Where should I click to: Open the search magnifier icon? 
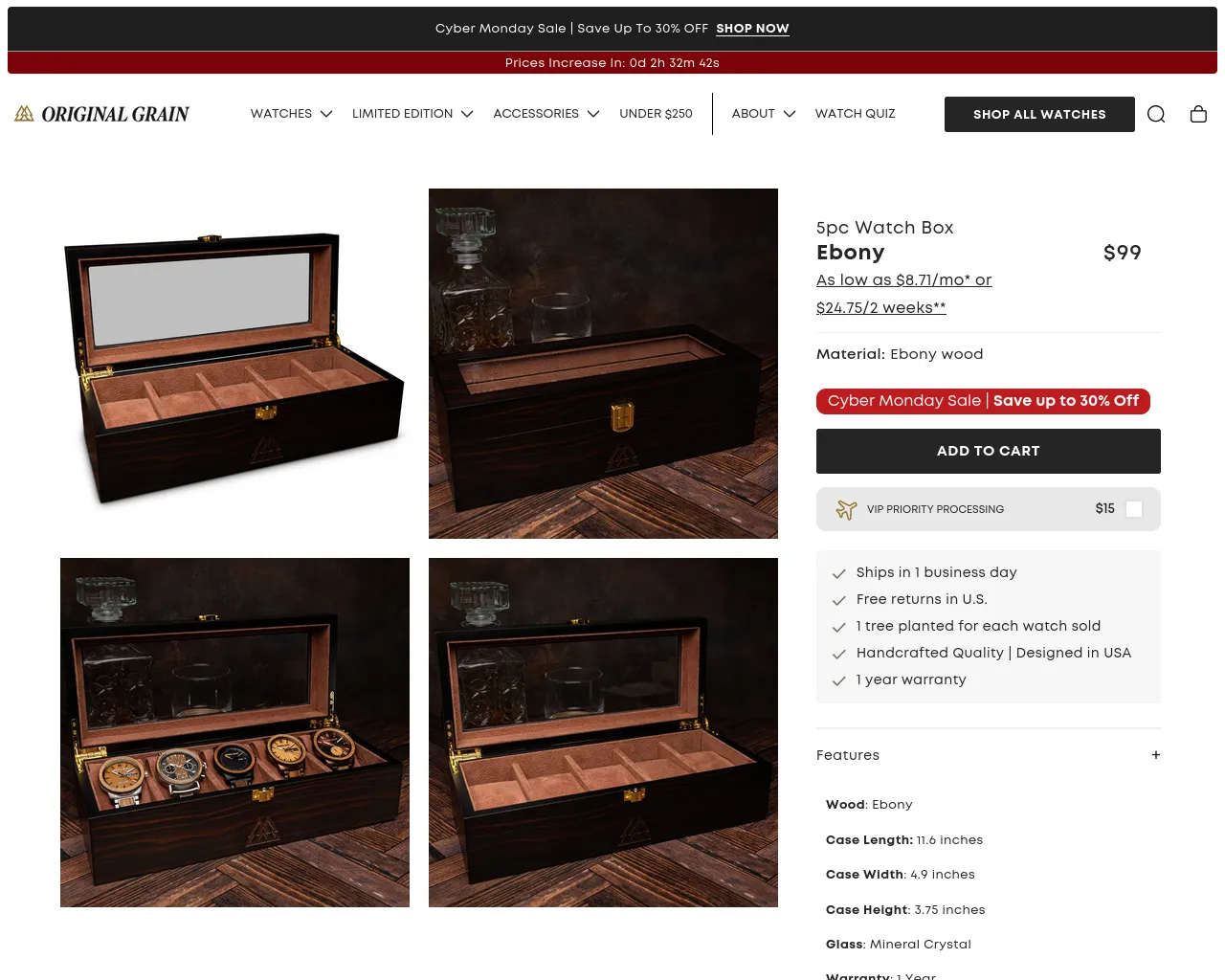pyautogui.click(x=1156, y=114)
